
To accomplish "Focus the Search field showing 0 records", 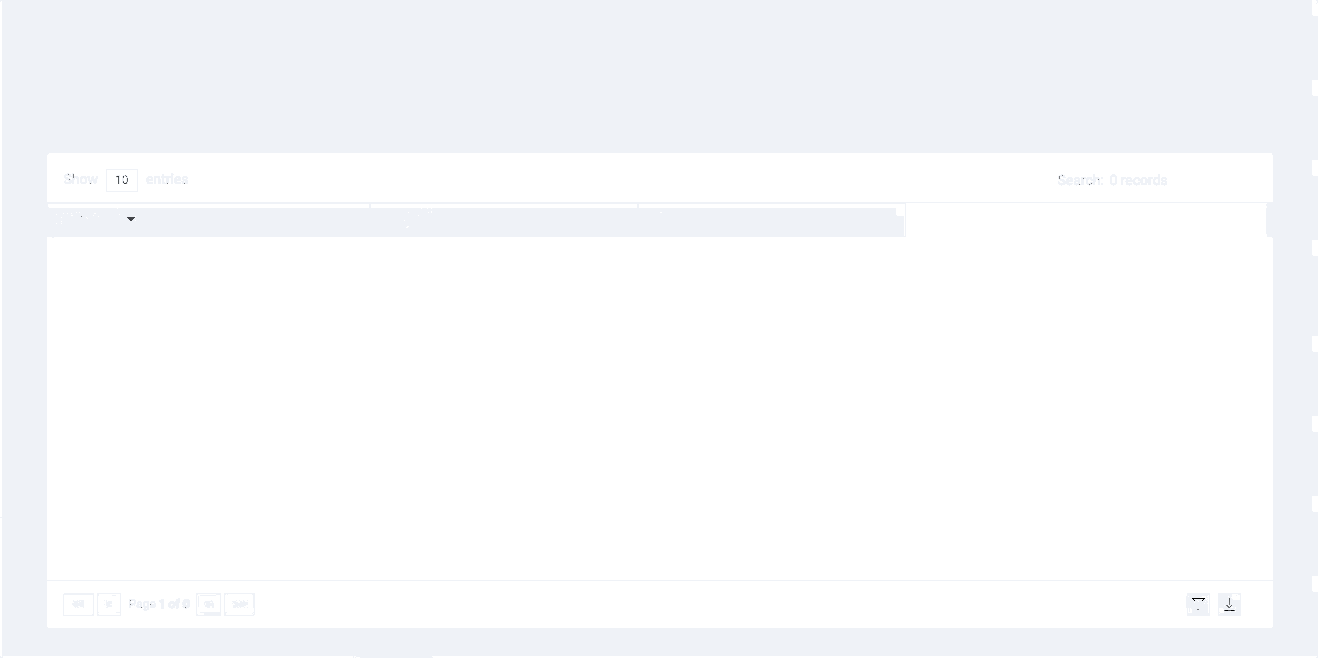I will pyautogui.click(x=1180, y=180).
